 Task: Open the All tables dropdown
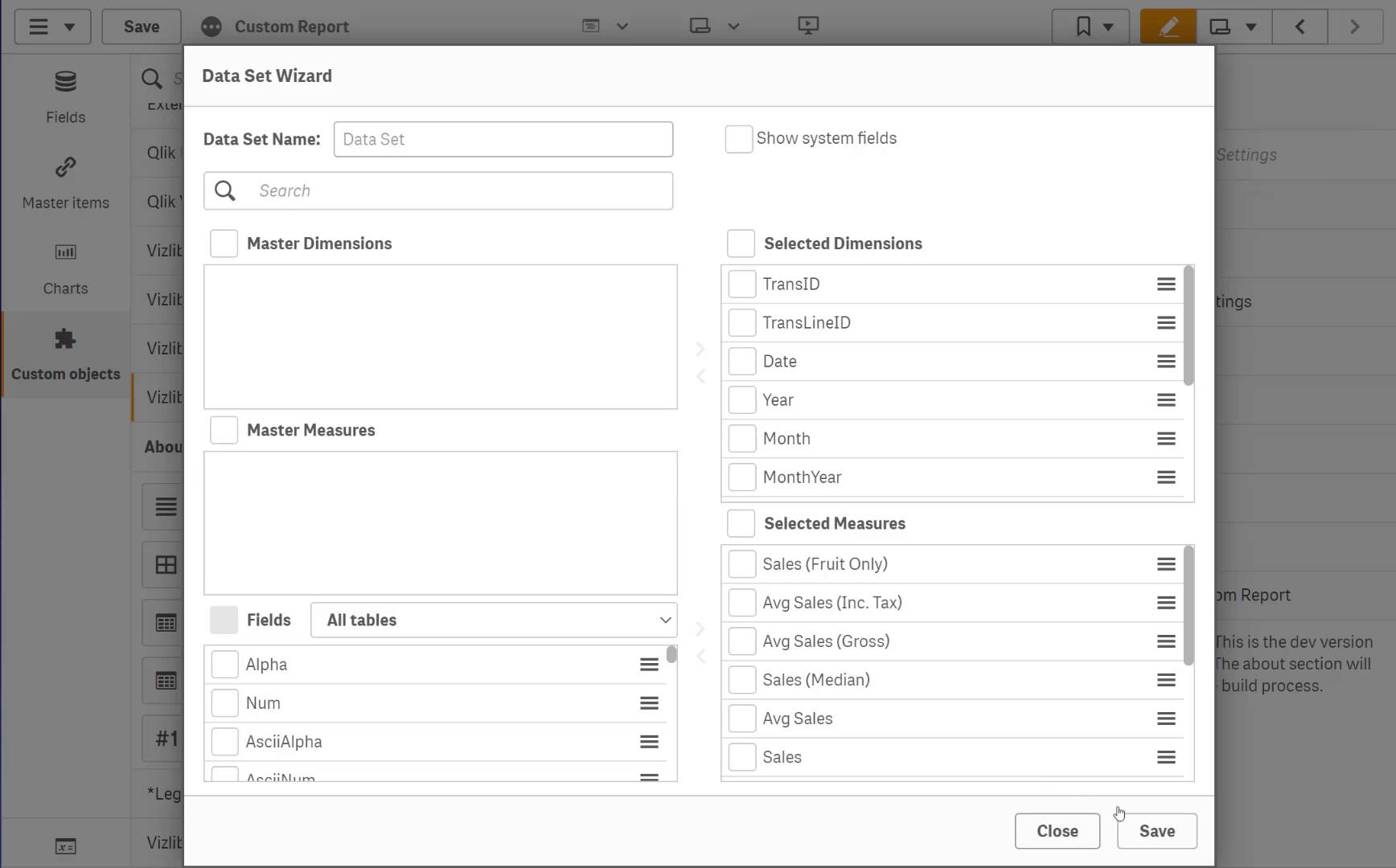[493, 620]
